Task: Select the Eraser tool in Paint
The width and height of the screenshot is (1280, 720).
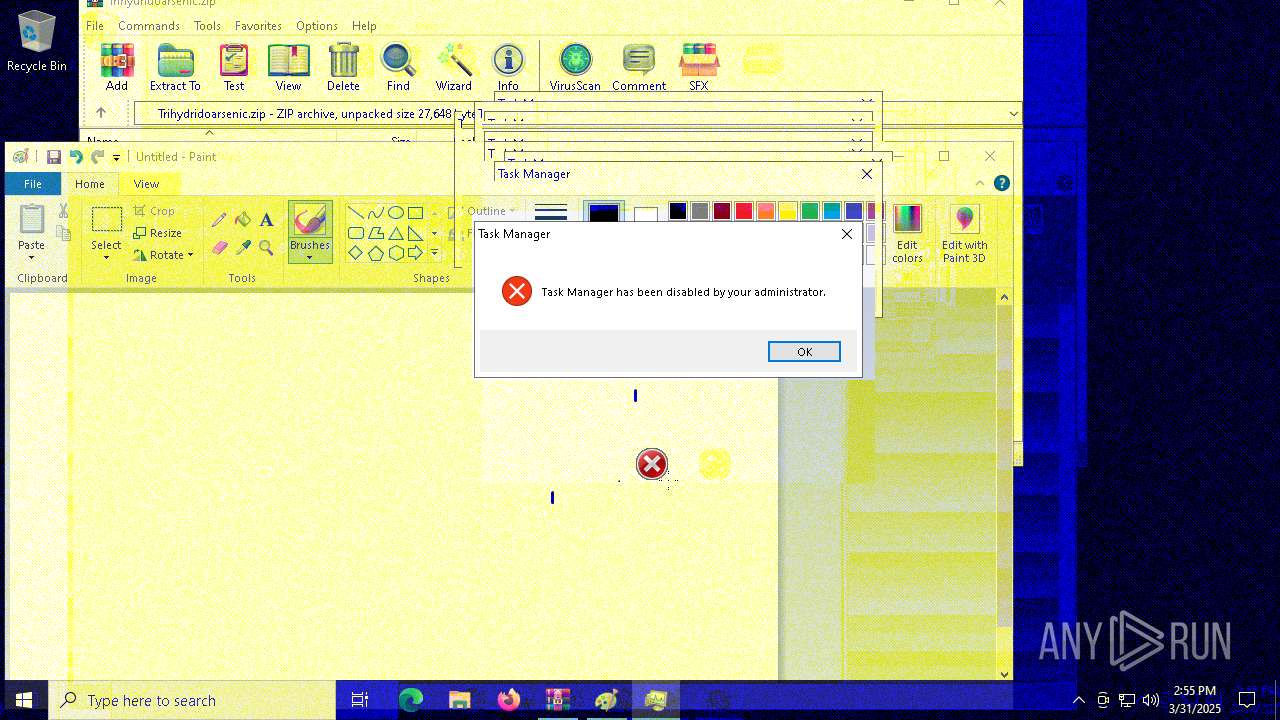Action: point(218,247)
